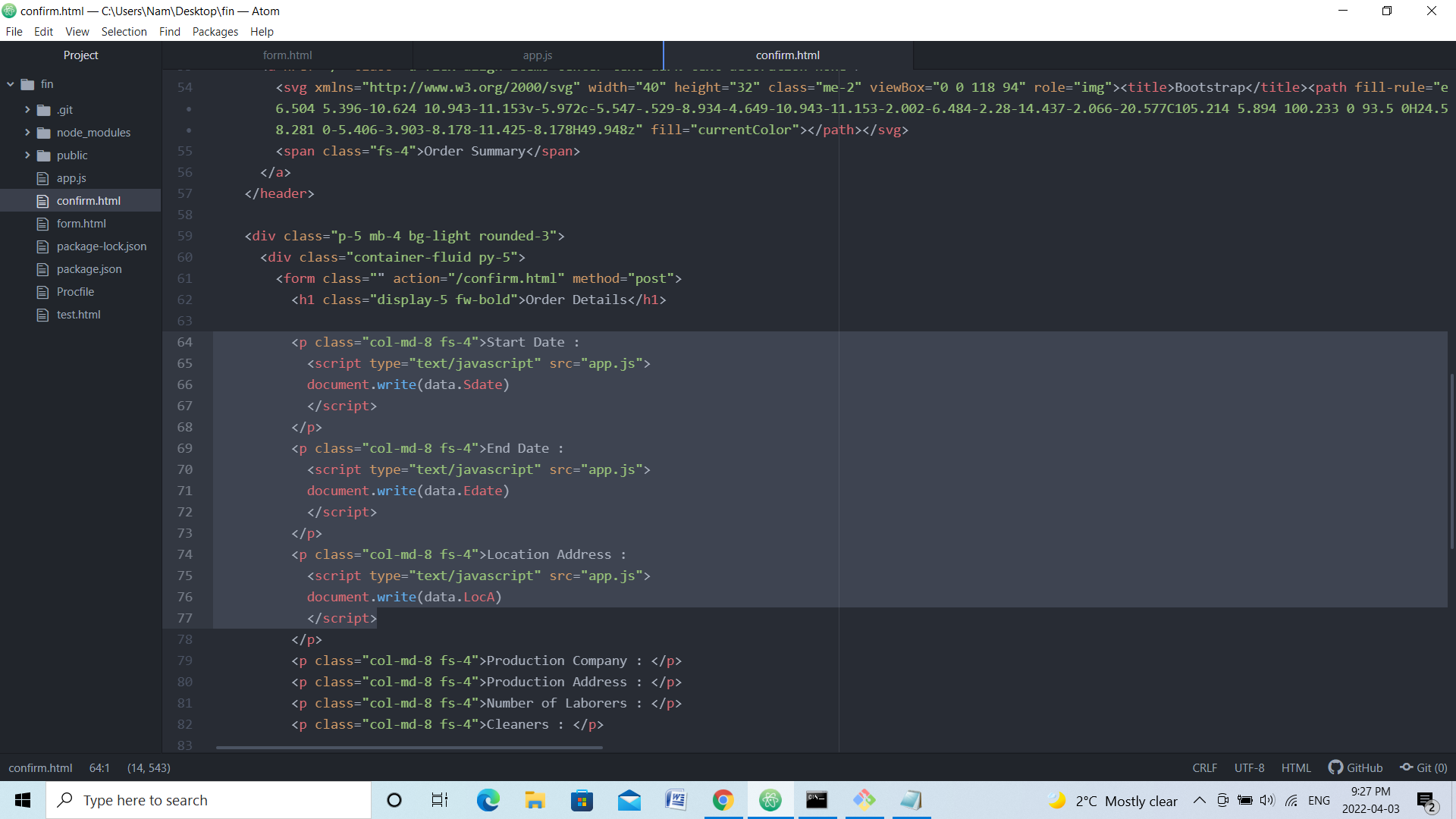
Task: Show hidden system tray icons
Action: click(x=1200, y=800)
